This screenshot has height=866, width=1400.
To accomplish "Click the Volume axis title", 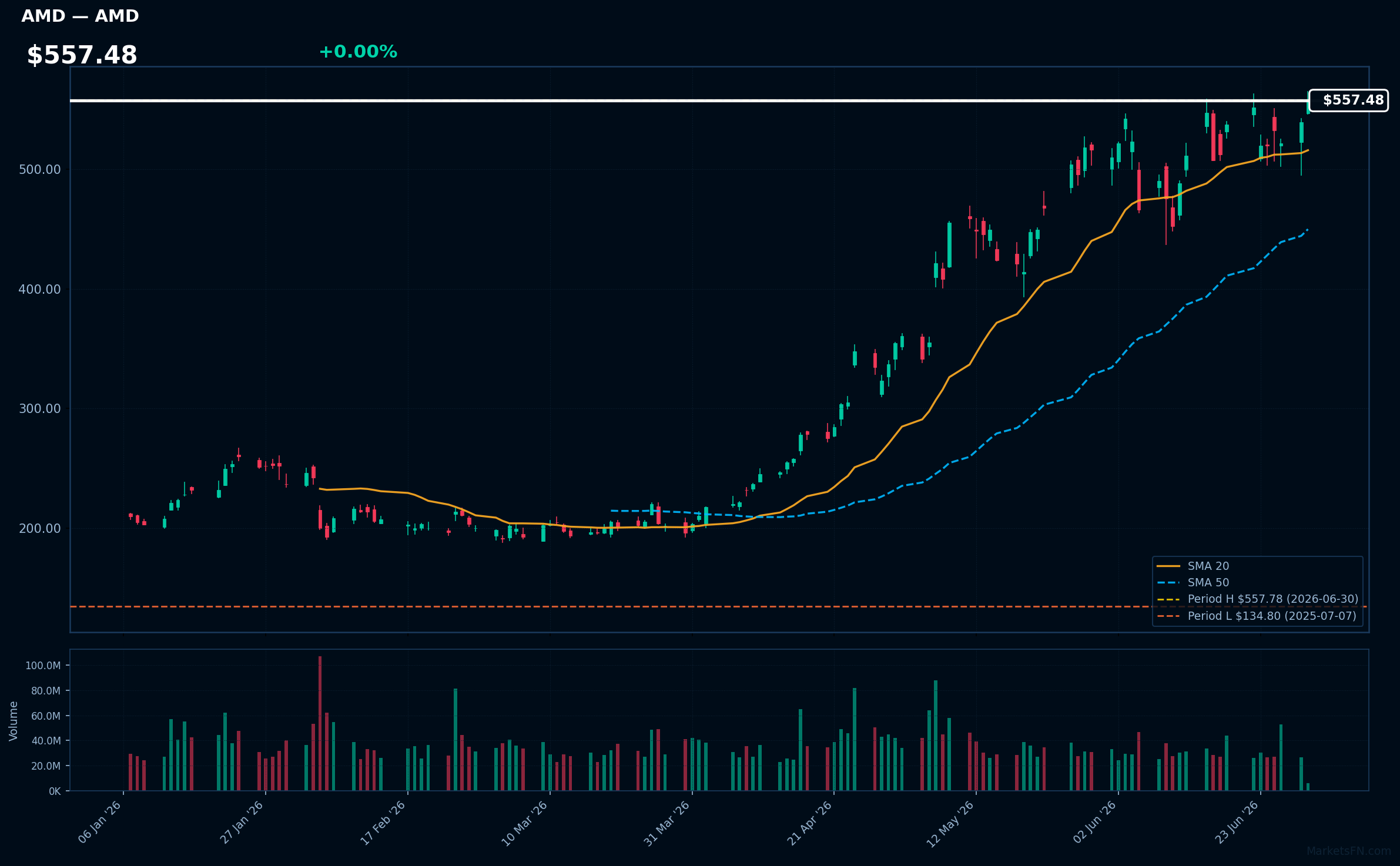I will [14, 721].
